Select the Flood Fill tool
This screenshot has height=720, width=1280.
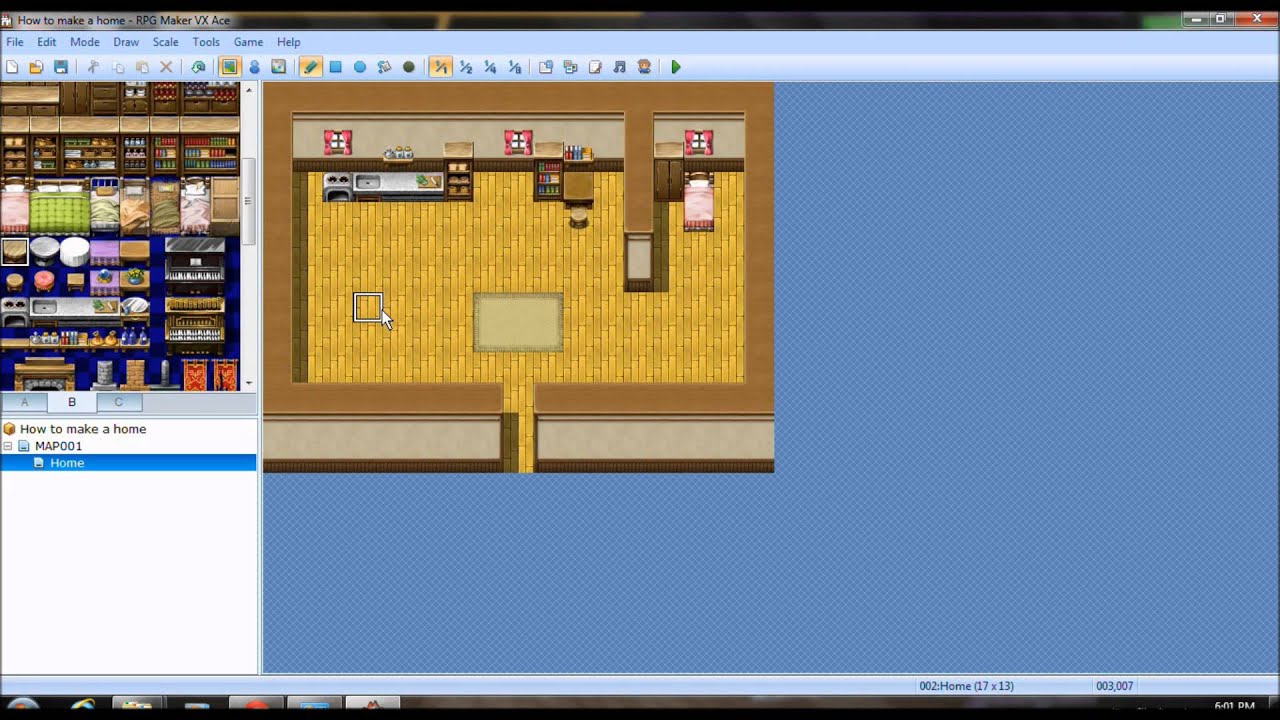(x=384, y=67)
